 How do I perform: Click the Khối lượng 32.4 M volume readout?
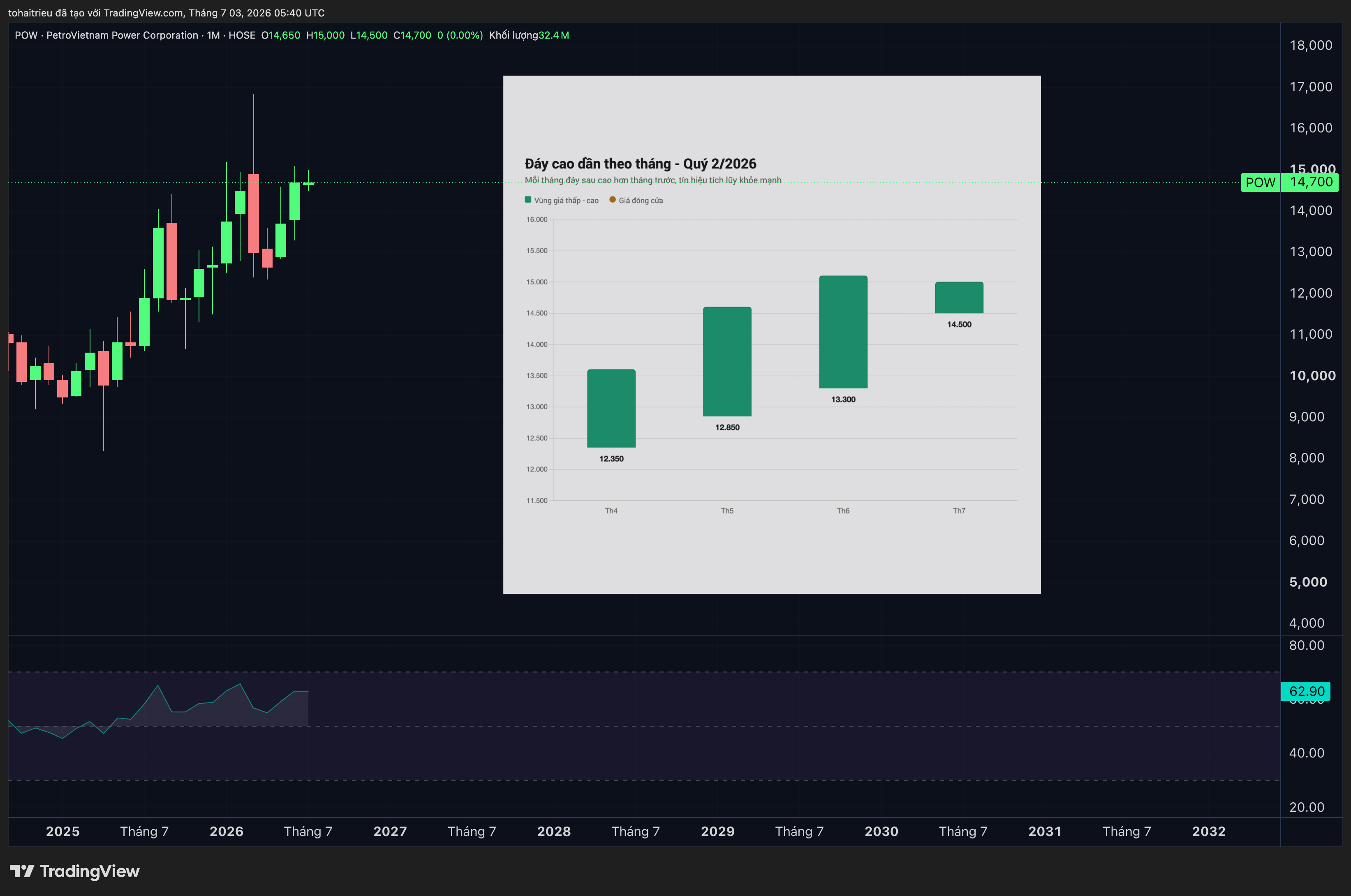coord(529,35)
